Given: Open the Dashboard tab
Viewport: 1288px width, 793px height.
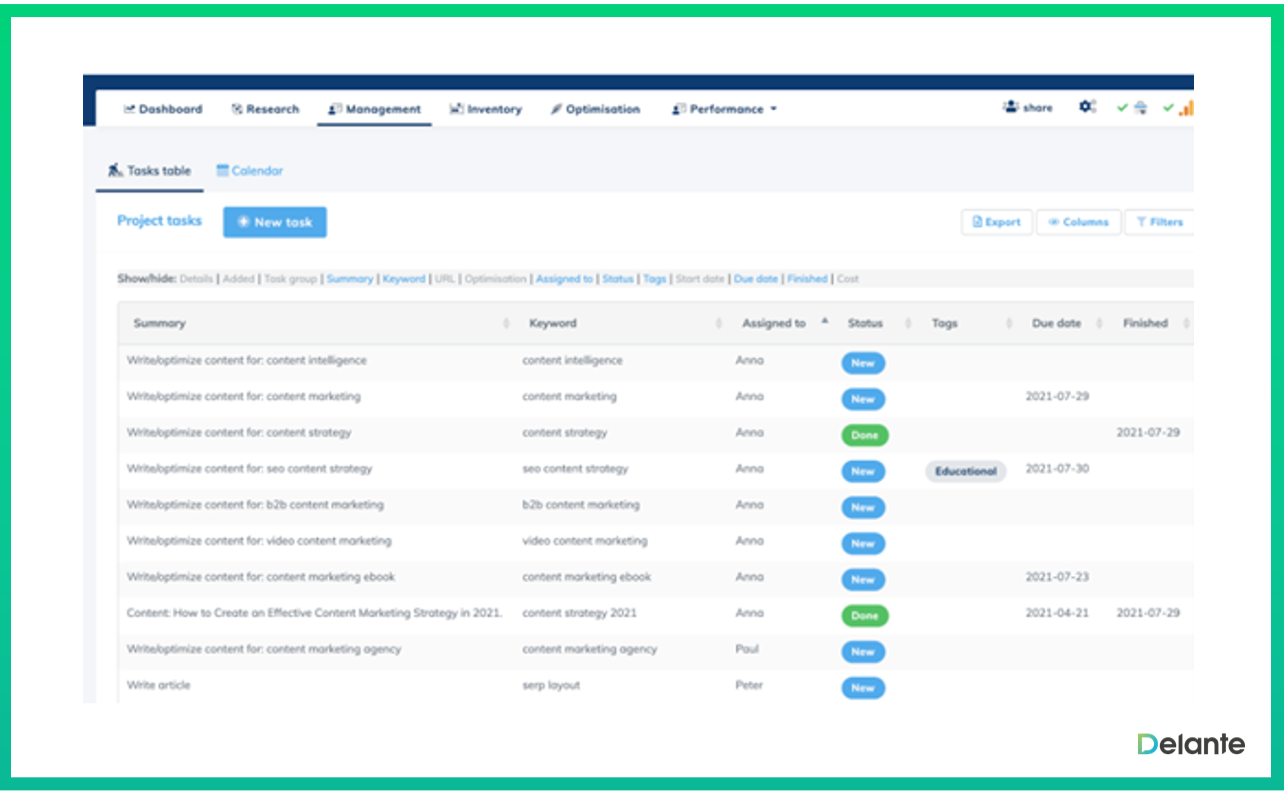Looking at the screenshot, I should click(x=163, y=109).
